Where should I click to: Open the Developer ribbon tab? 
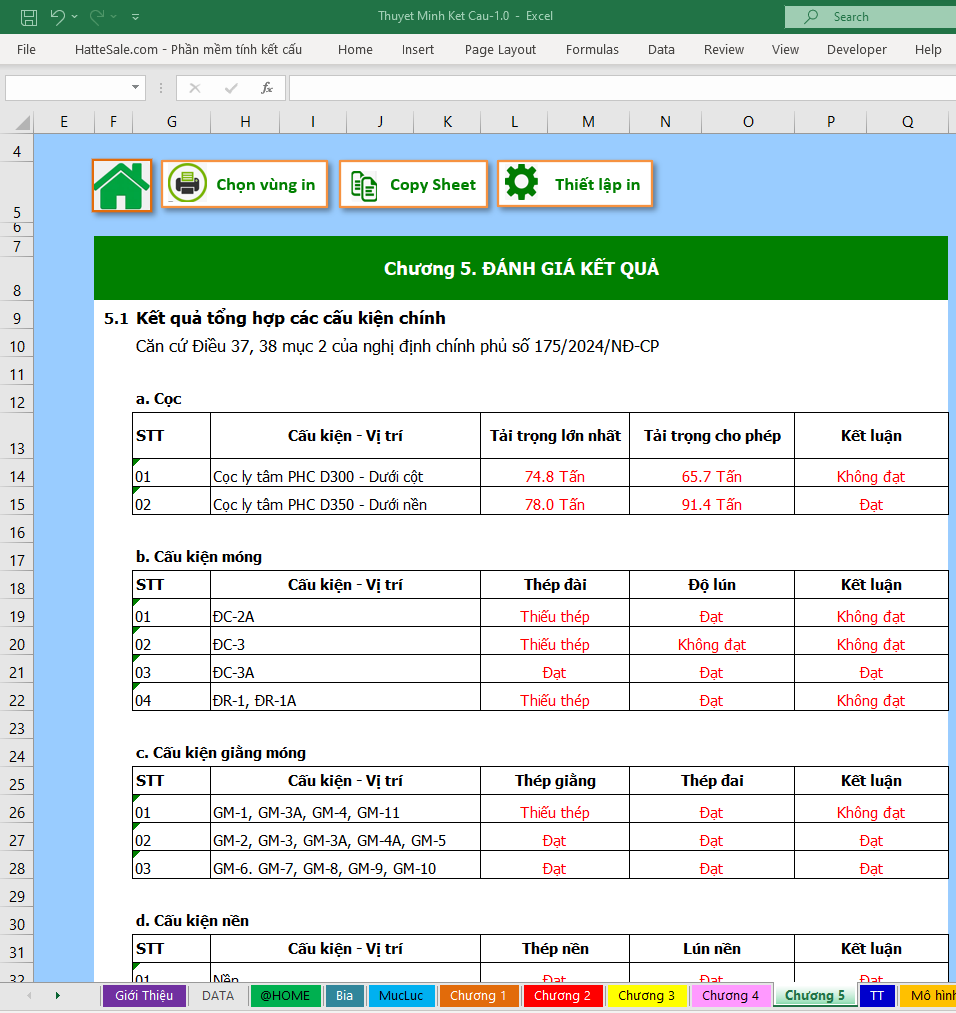[857, 50]
